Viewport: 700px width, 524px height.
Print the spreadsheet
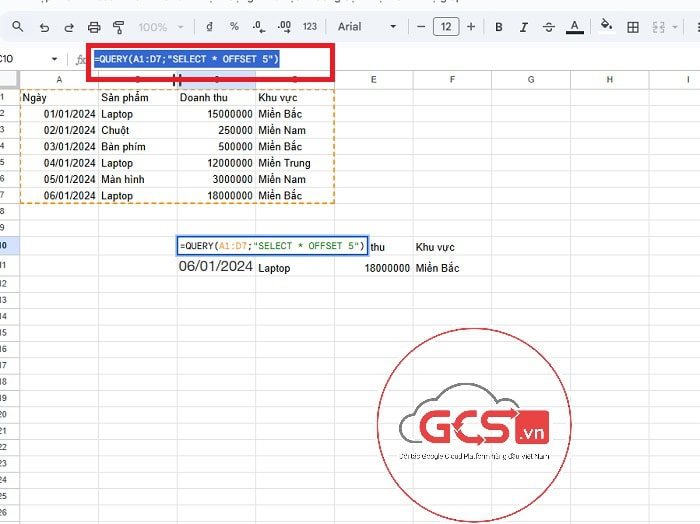94,27
